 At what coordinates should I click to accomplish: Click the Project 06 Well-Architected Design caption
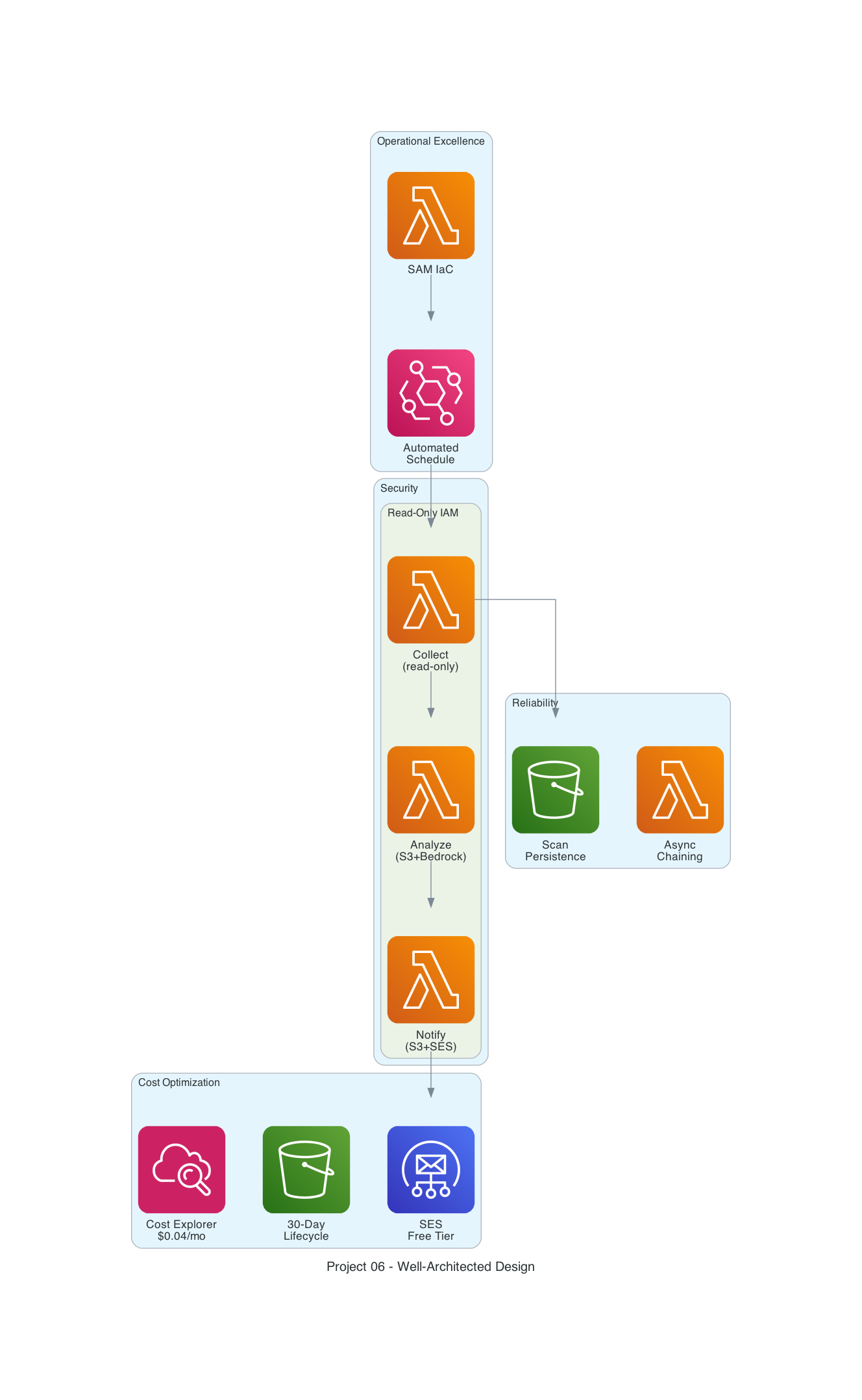point(430,1267)
